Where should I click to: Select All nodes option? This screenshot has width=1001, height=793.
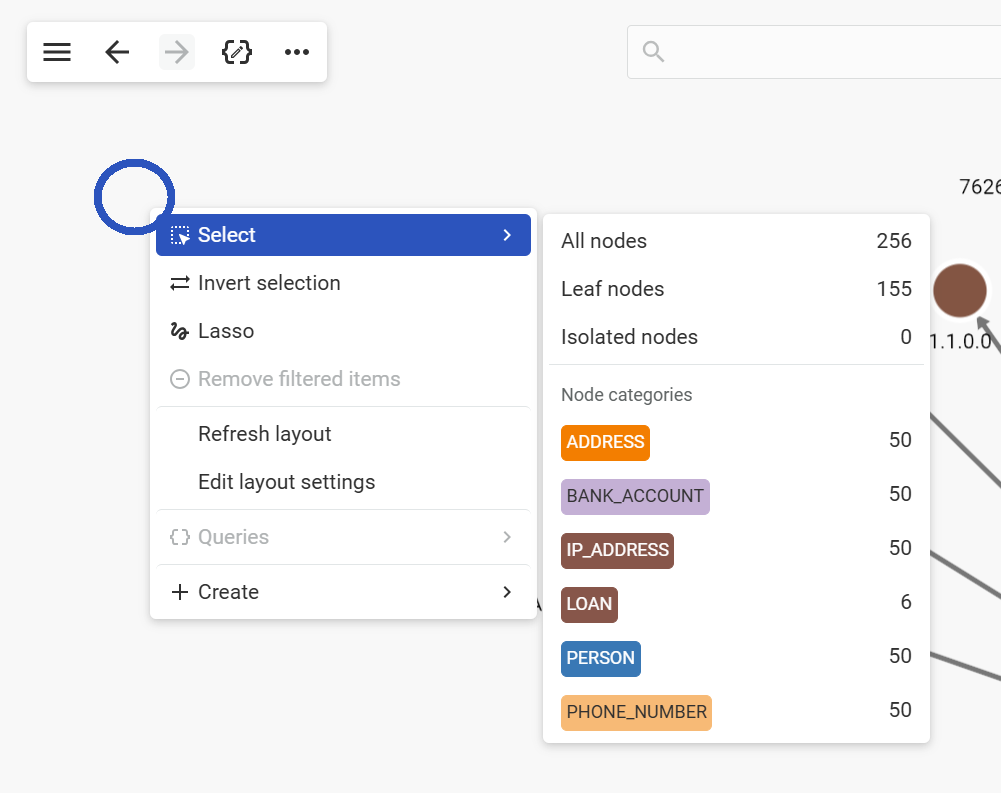coord(604,241)
